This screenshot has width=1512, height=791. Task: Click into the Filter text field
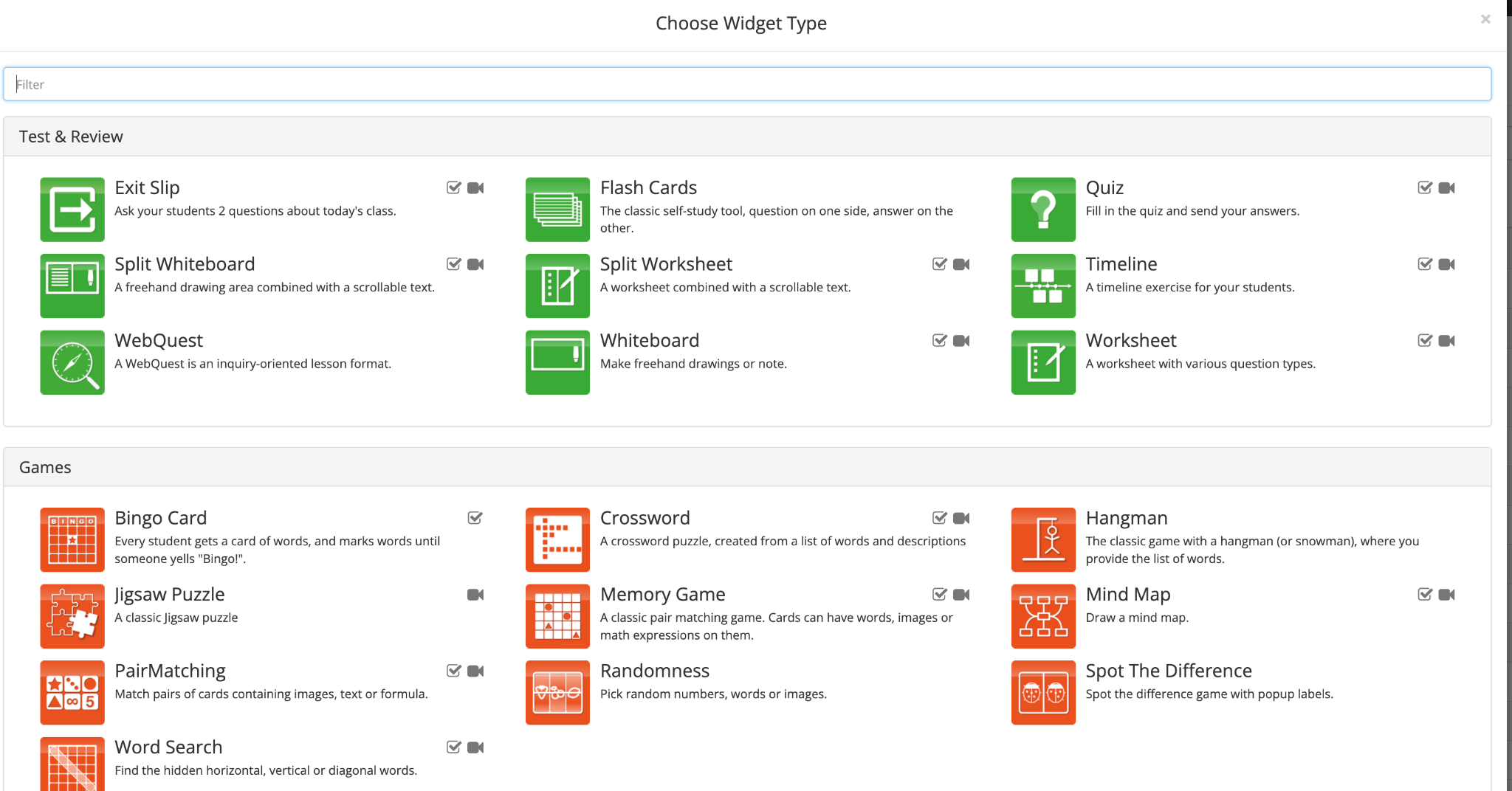tap(747, 84)
